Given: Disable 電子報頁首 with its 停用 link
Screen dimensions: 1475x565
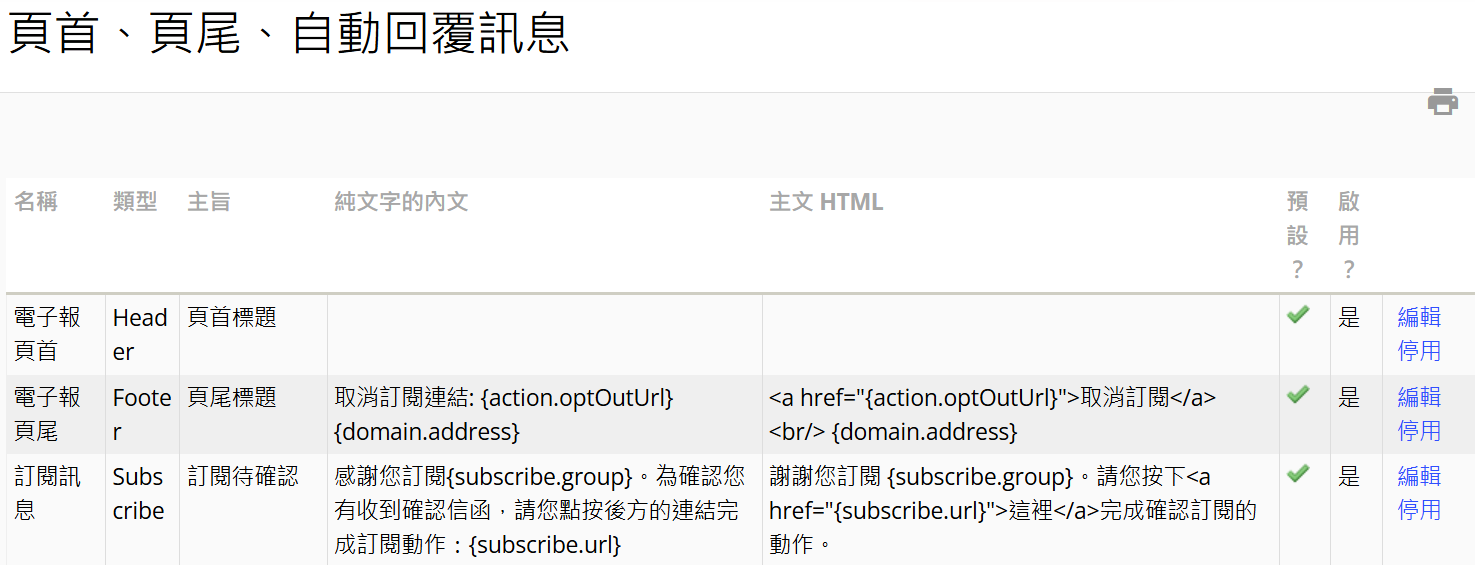Looking at the screenshot, I should pyautogui.click(x=1418, y=351).
